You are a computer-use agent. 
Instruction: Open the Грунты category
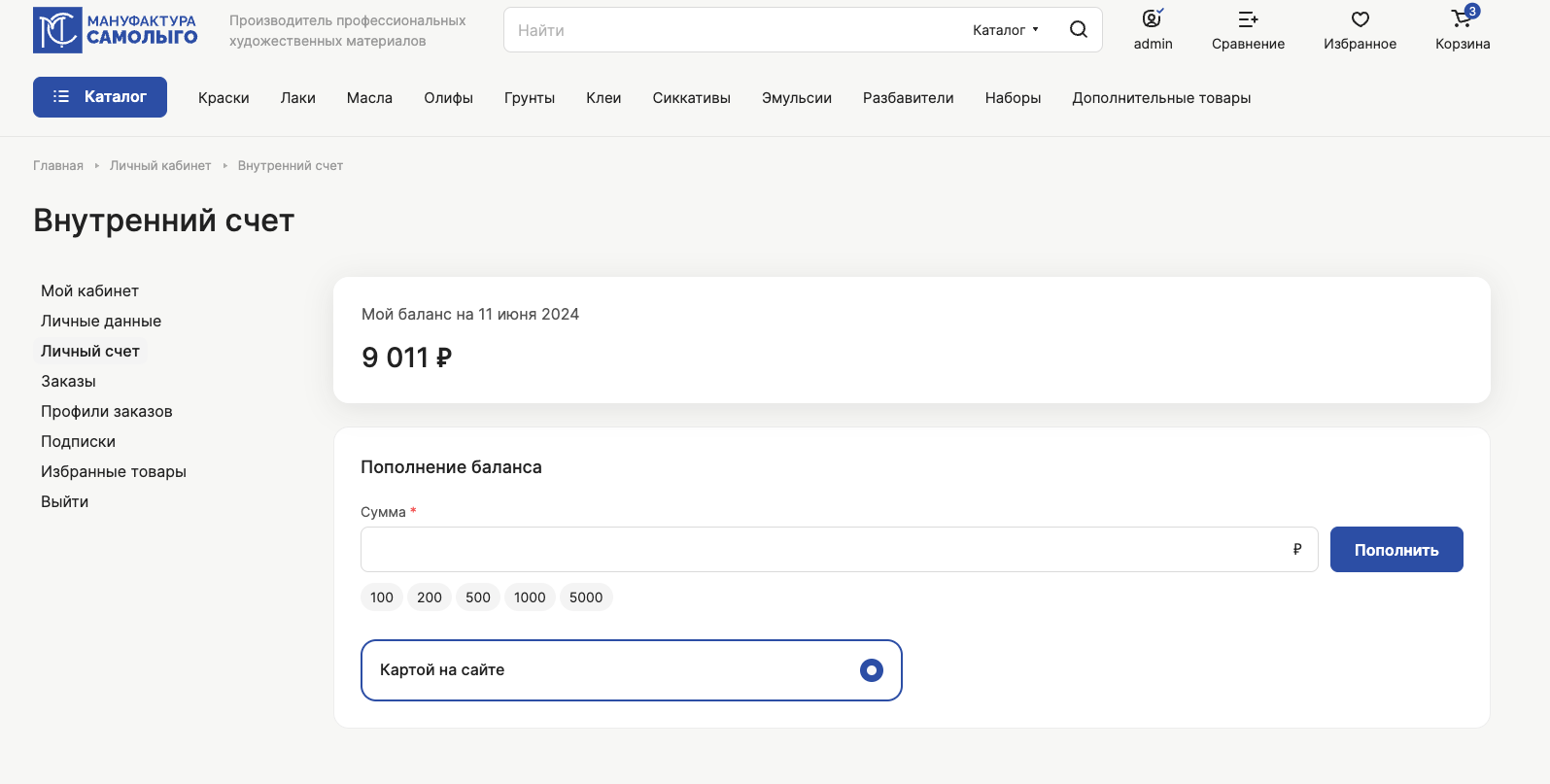click(x=530, y=98)
